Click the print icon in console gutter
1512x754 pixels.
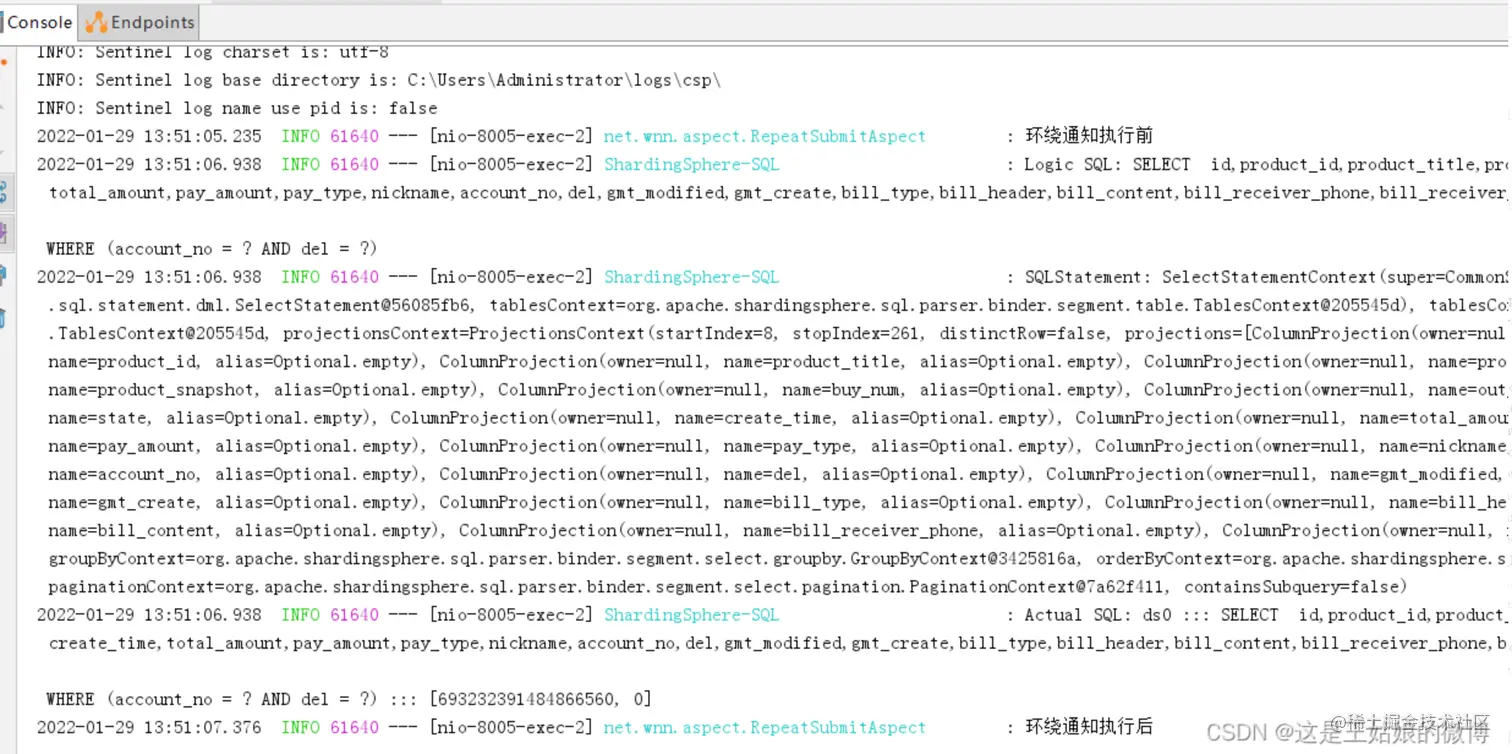[x=4, y=276]
